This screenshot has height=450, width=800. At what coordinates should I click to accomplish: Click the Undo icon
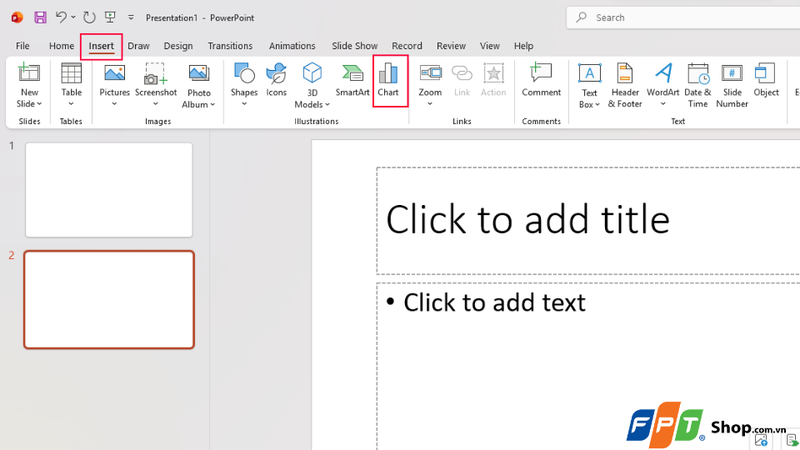(61, 17)
